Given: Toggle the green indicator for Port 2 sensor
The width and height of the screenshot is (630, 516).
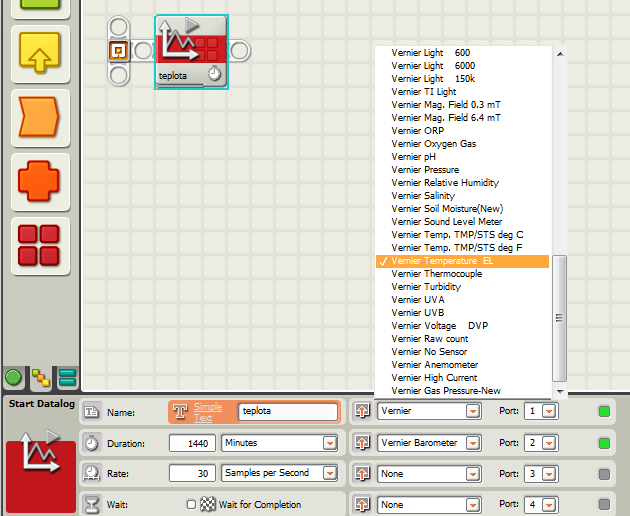Looking at the screenshot, I should [604, 443].
